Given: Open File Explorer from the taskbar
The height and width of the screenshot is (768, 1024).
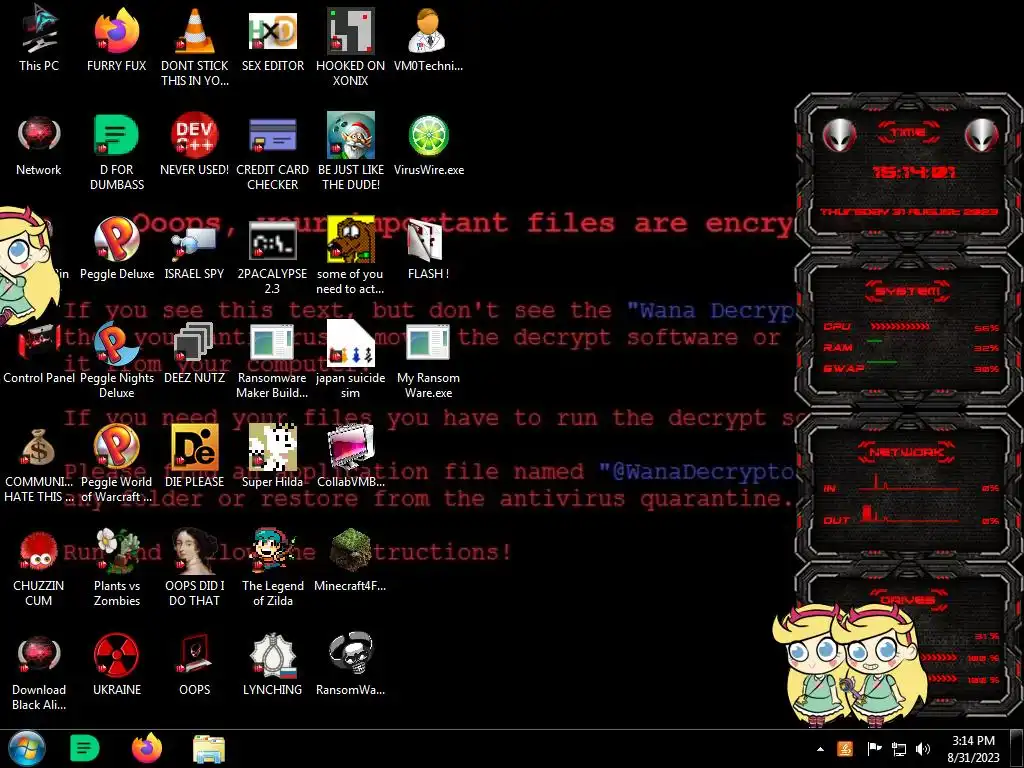Looking at the screenshot, I should [209, 748].
